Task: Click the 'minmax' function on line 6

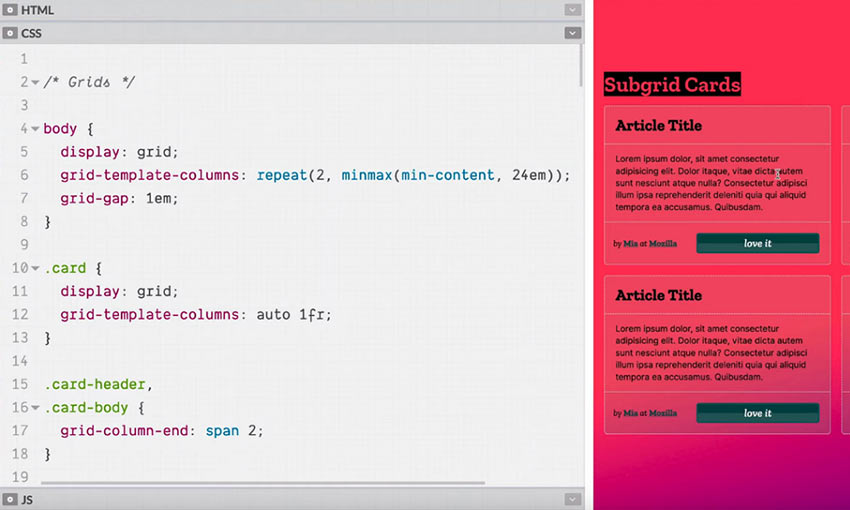Action: coord(366,175)
